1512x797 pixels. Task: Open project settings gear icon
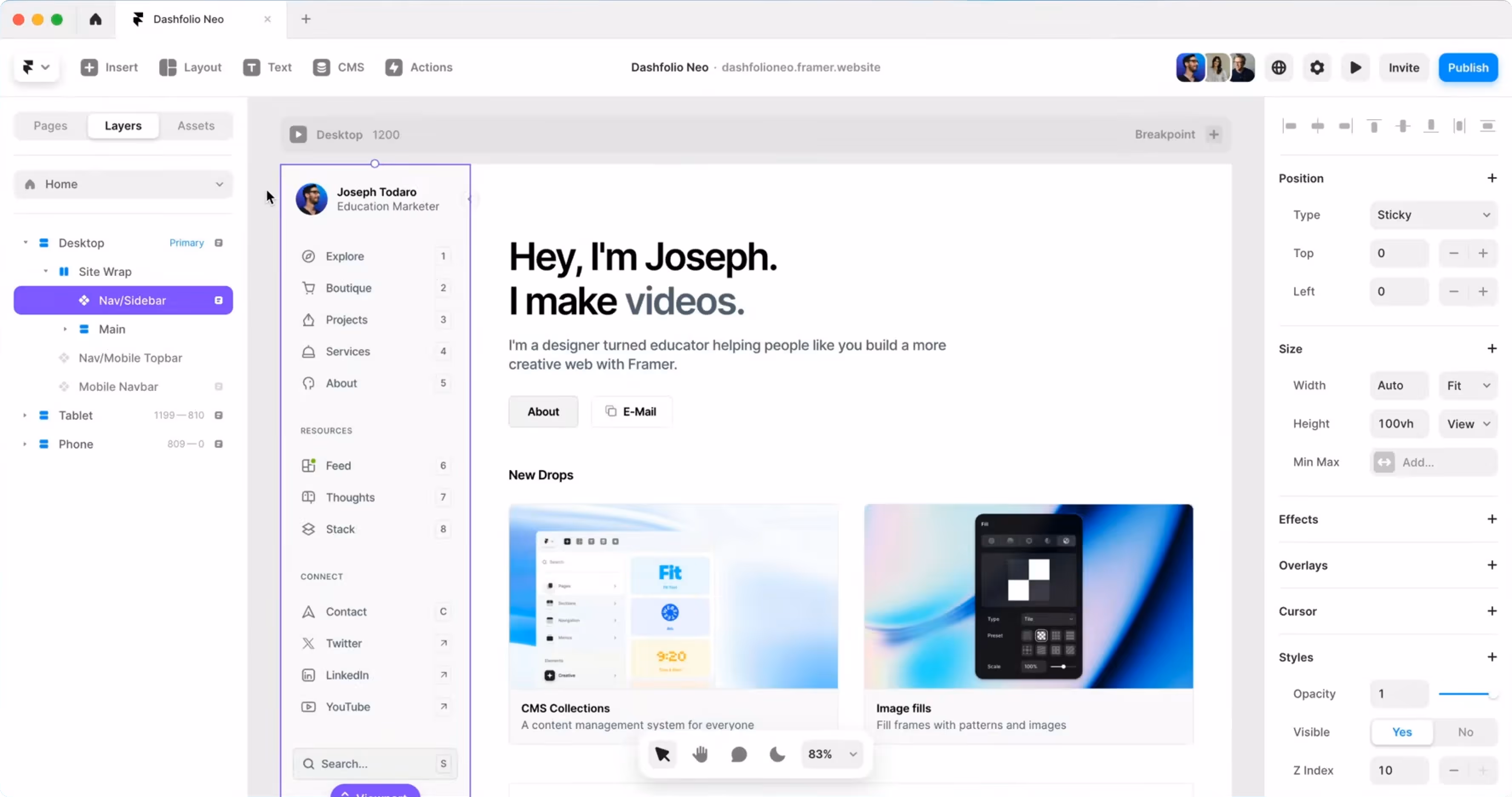pos(1317,68)
